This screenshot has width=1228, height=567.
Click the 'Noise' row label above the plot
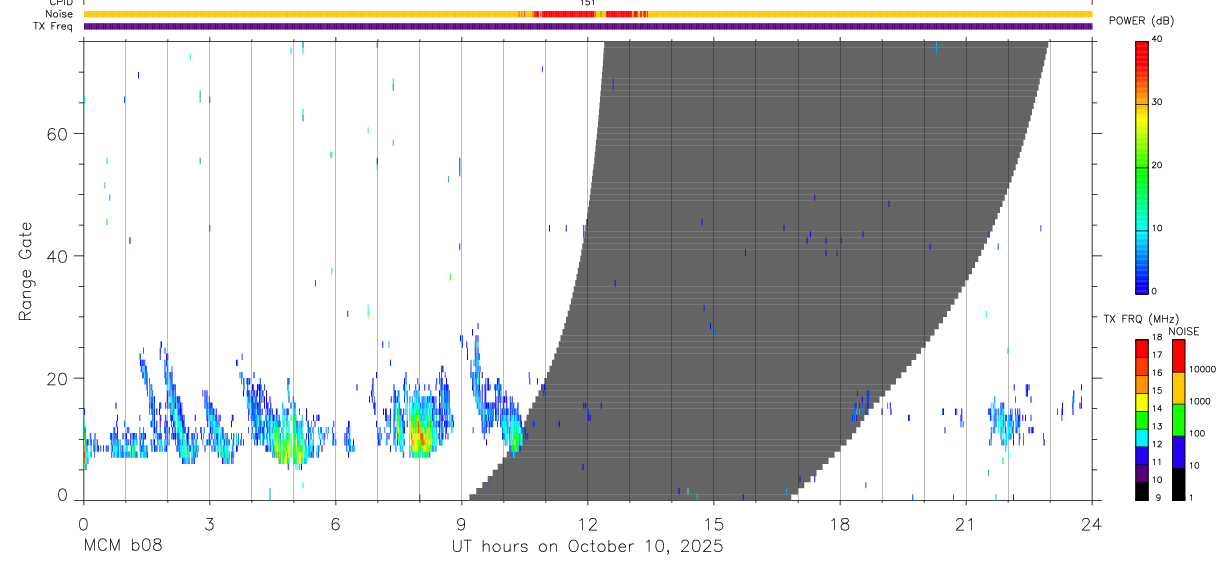tap(59, 14)
